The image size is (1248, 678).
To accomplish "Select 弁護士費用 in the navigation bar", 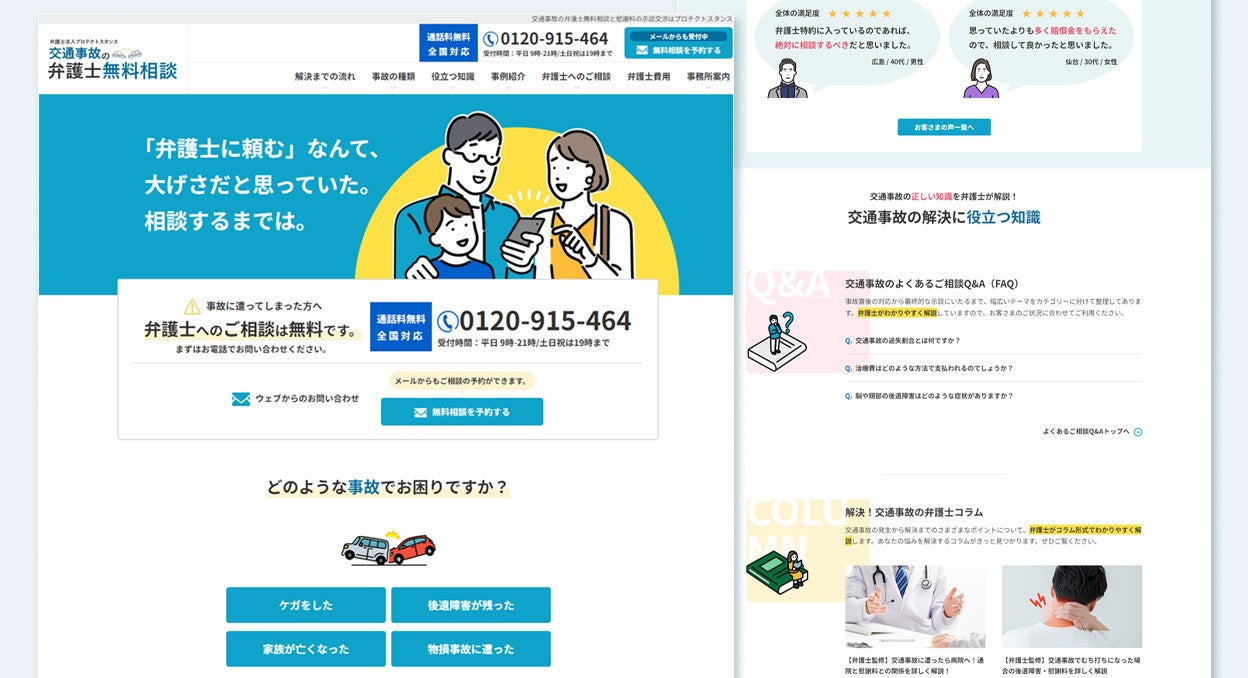I will [649, 77].
